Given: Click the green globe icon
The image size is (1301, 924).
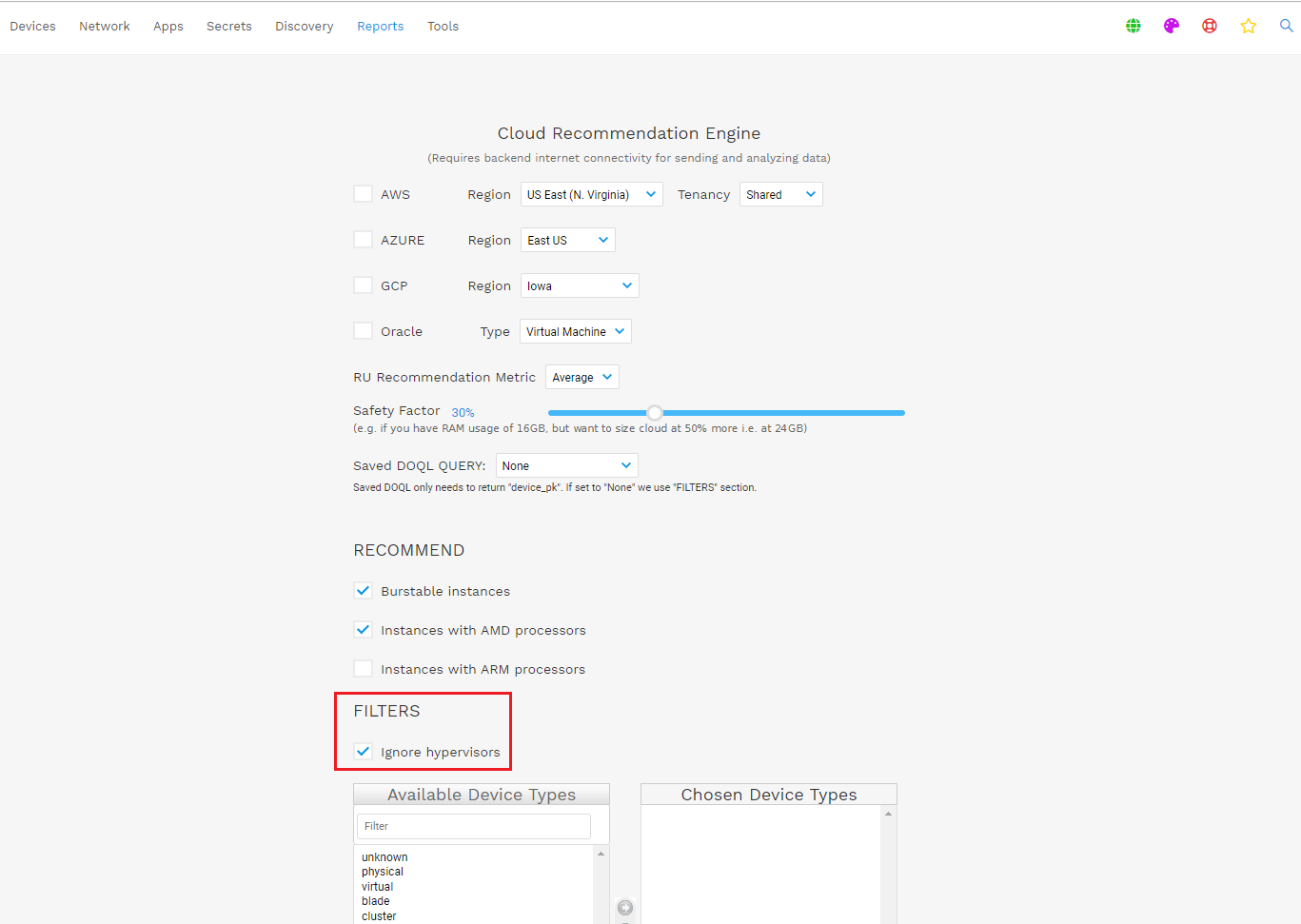Looking at the screenshot, I should [x=1133, y=26].
